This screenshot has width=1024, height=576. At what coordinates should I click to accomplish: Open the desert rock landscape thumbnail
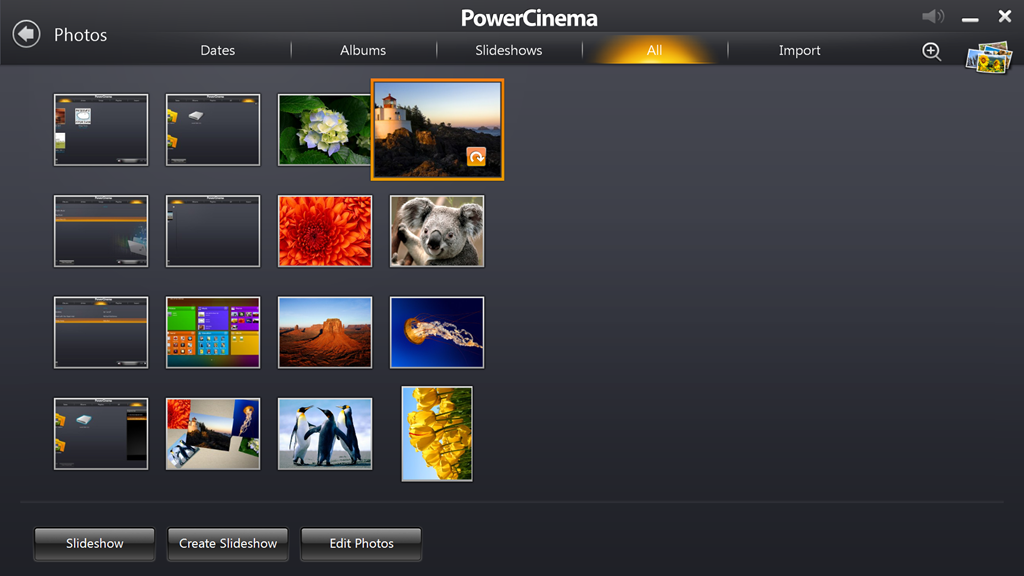325,332
